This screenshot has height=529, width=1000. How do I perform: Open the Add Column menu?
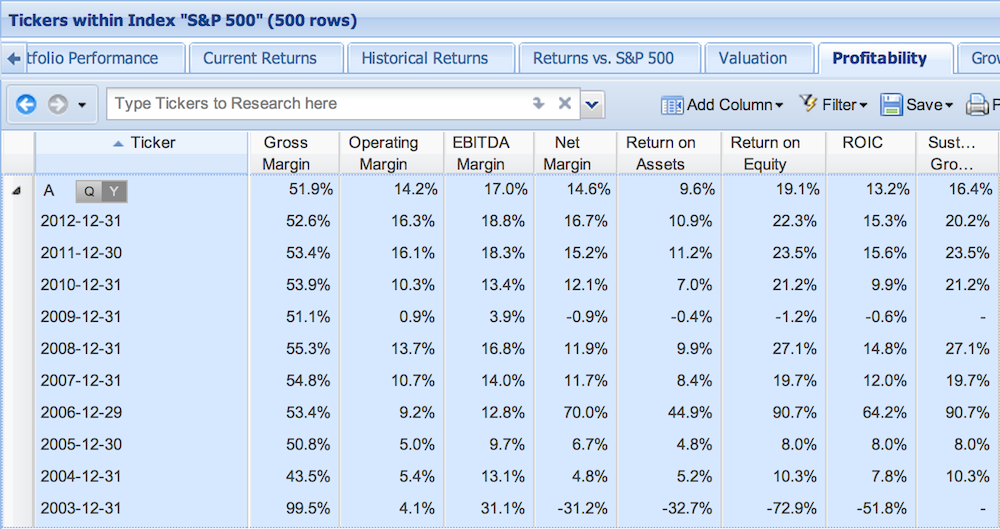pos(721,105)
